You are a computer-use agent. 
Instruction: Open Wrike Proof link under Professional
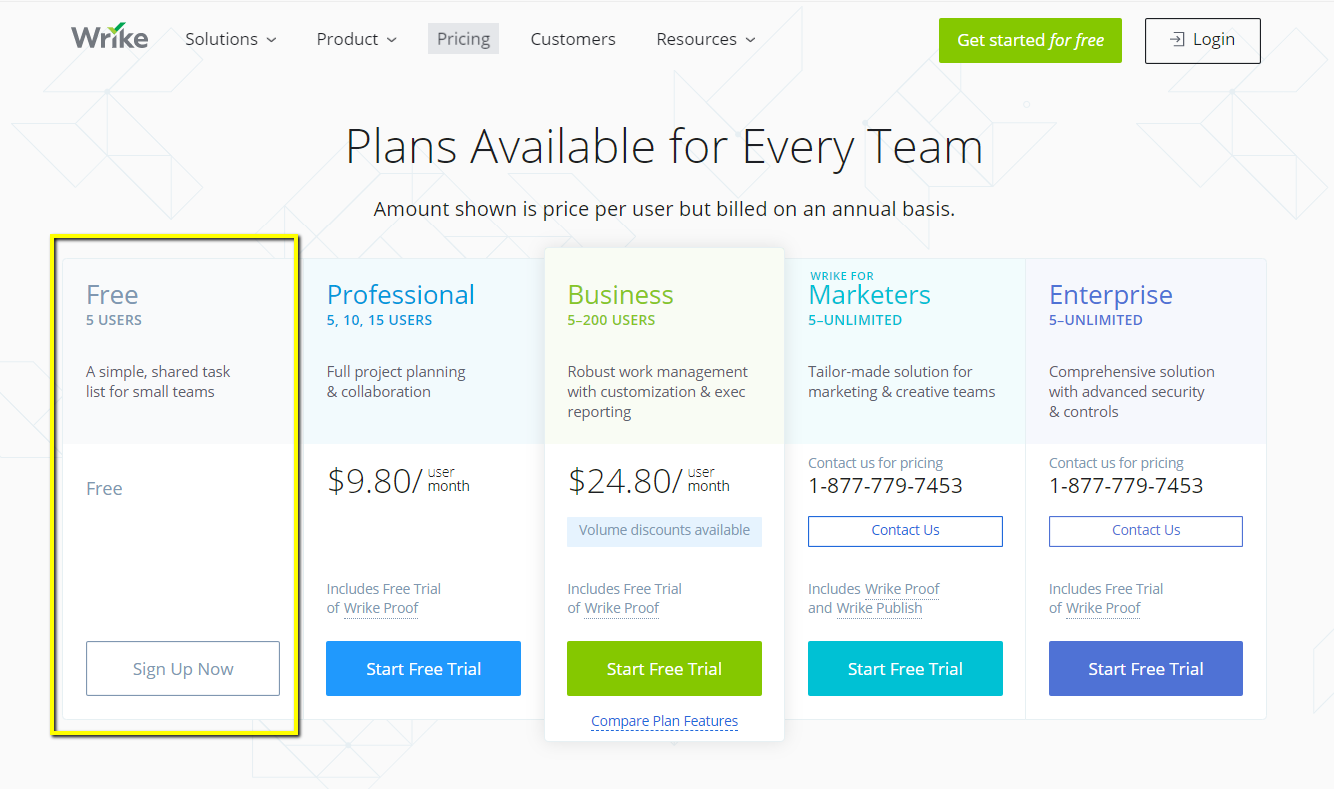click(x=381, y=608)
